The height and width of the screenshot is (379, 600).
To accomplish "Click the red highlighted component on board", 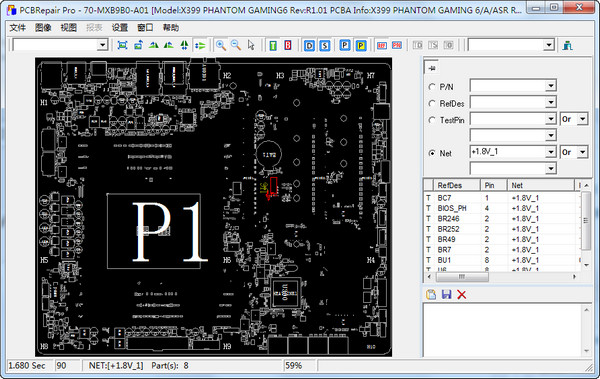I will (x=273, y=186).
